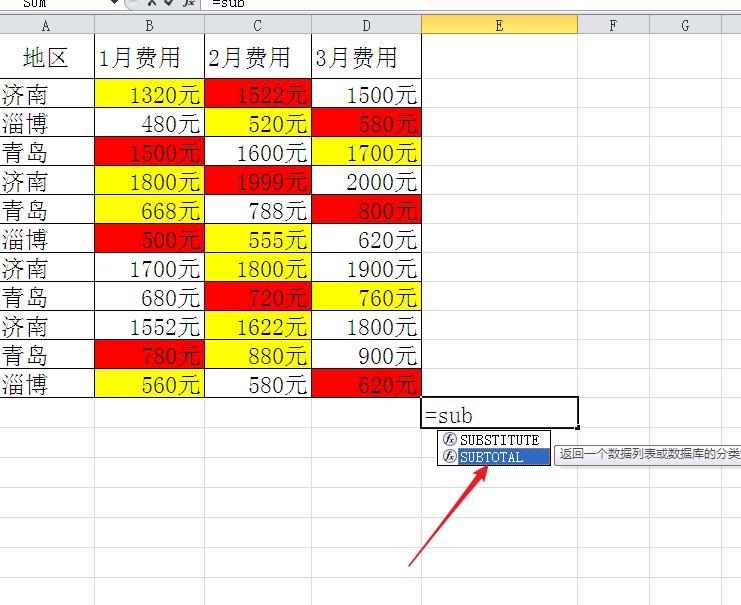Select the red 500元 cell
The width and height of the screenshot is (741, 605).
click(149, 238)
